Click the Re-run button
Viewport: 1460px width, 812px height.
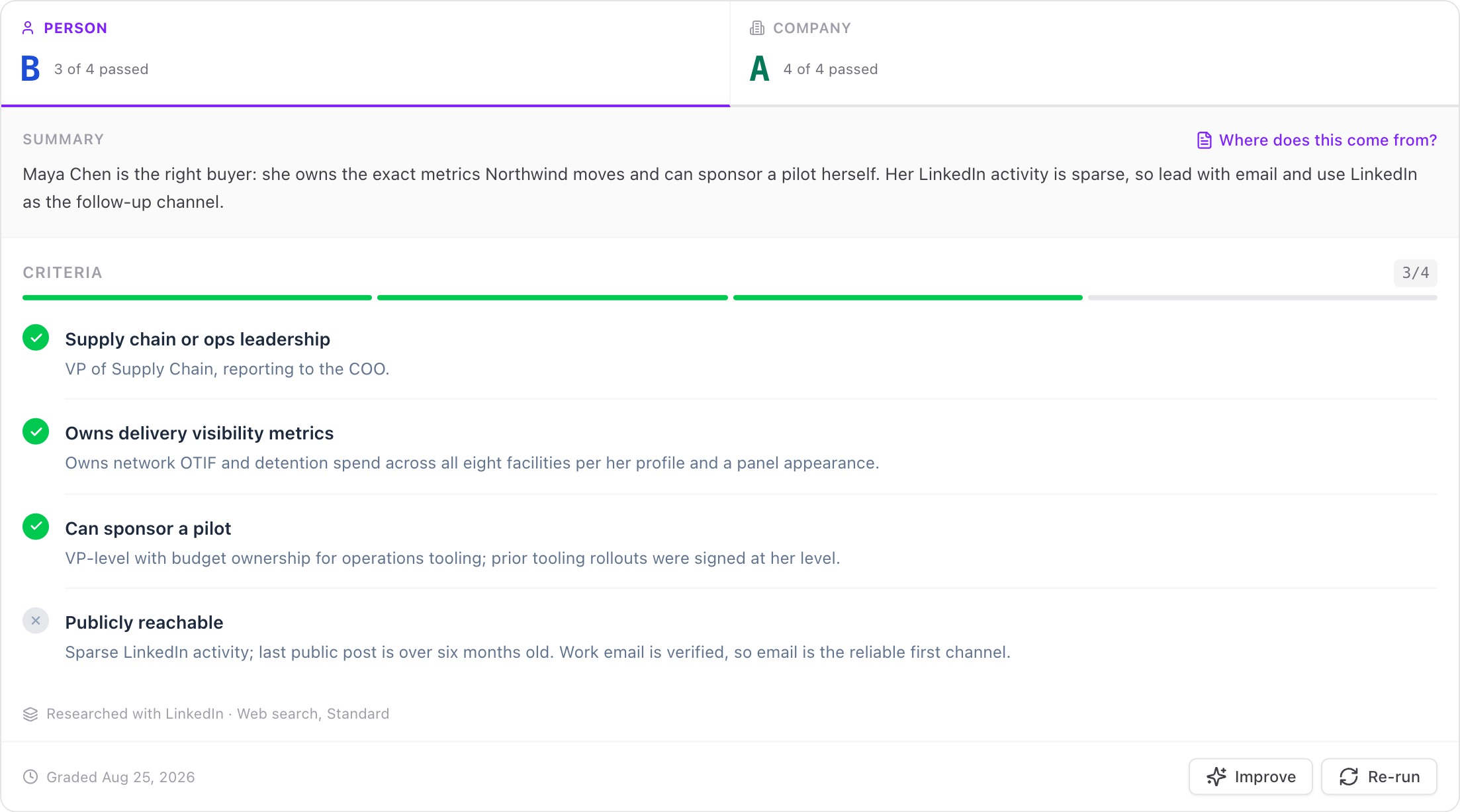(x=1379, y=776)
